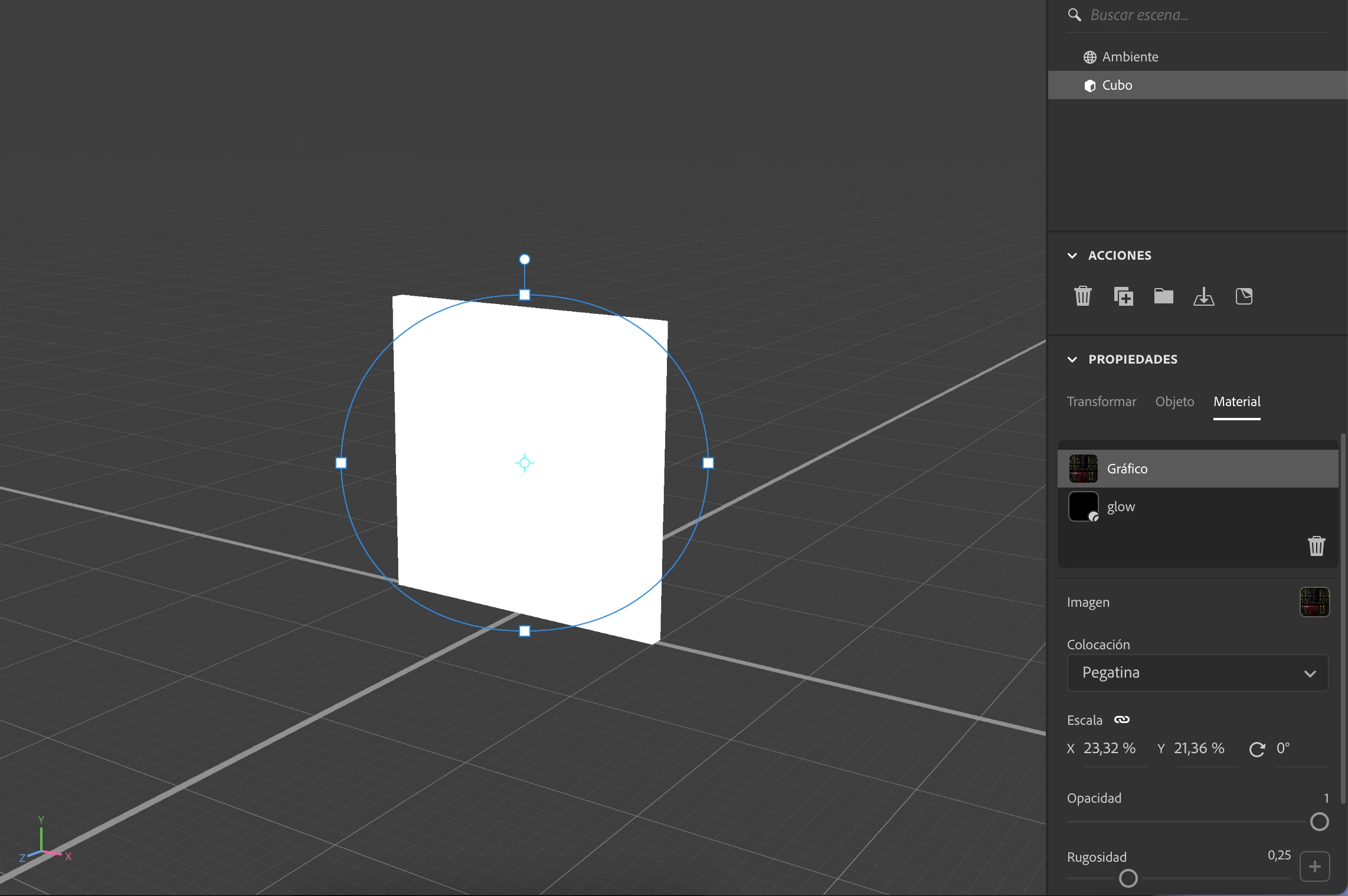Switch to the Transformar tab
Screen dimensions: 1348x896
tap(1101, 401)
